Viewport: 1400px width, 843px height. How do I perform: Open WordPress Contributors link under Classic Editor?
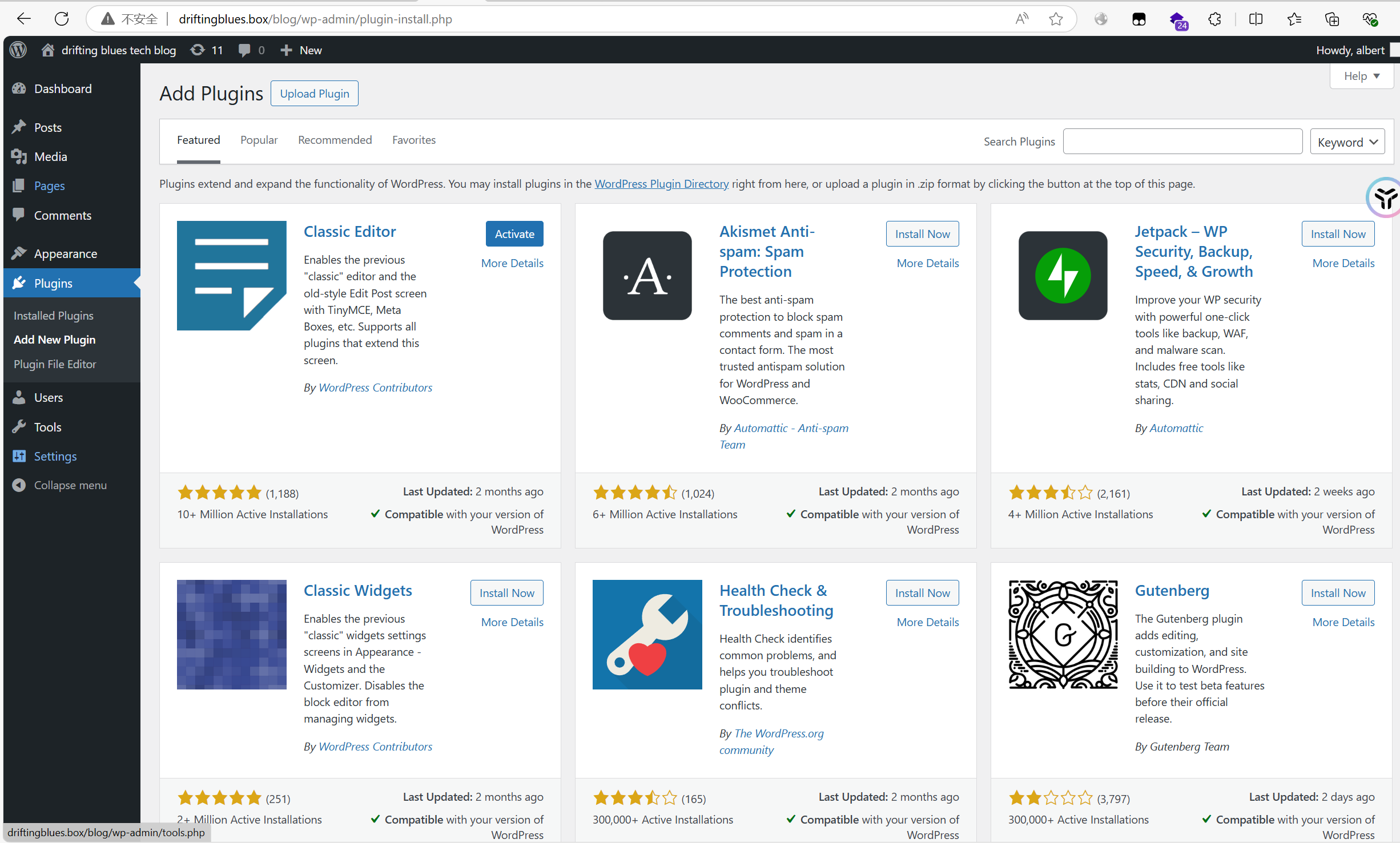[x=375, y=388]
